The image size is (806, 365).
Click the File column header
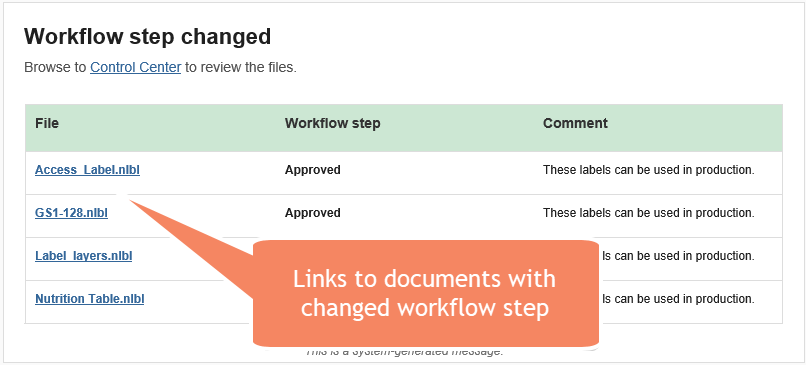click(x=47, y=123)
